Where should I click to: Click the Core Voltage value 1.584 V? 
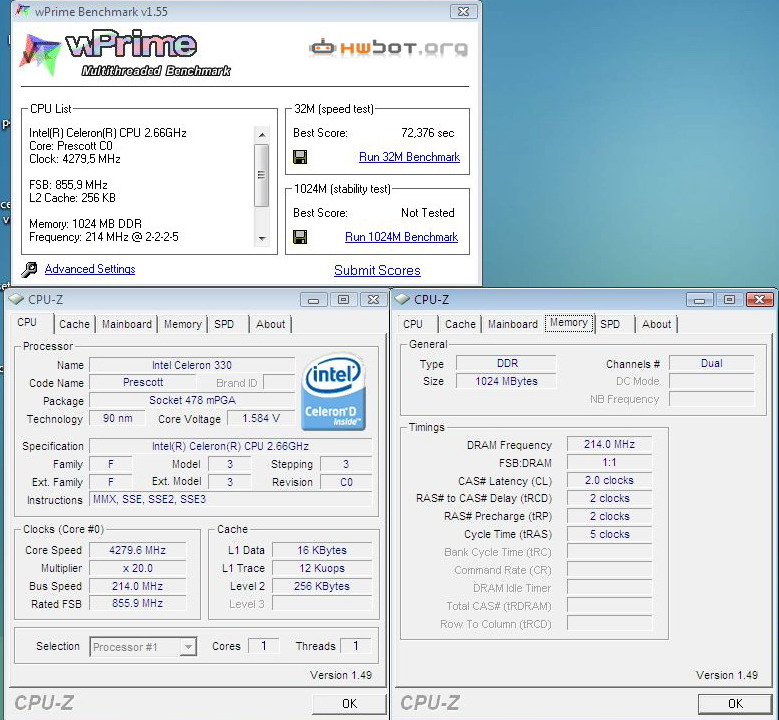coord(261,418)
